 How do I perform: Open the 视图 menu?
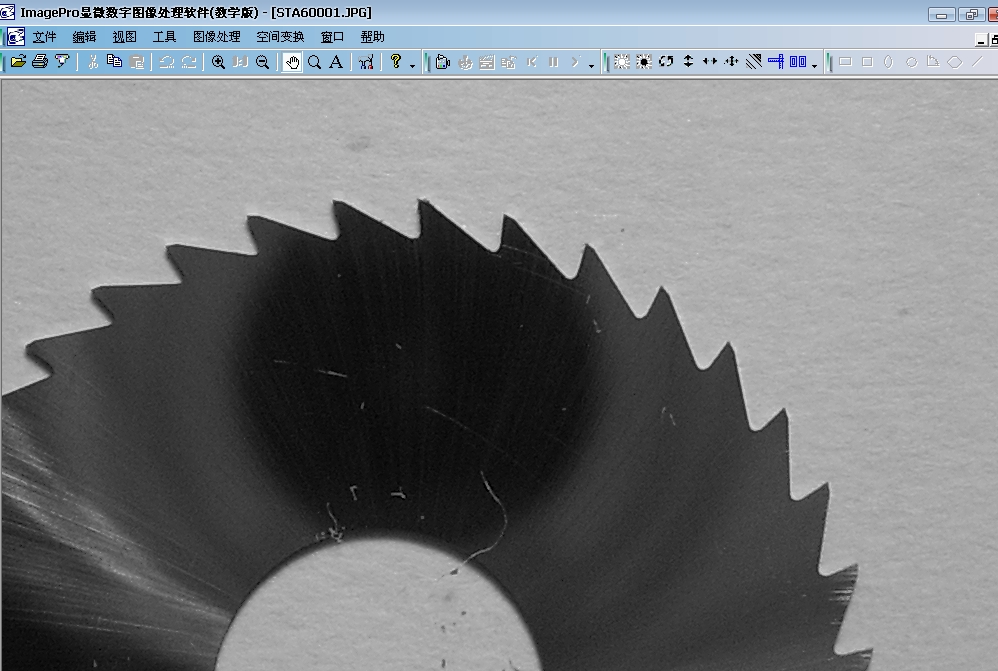pos(124,37)
